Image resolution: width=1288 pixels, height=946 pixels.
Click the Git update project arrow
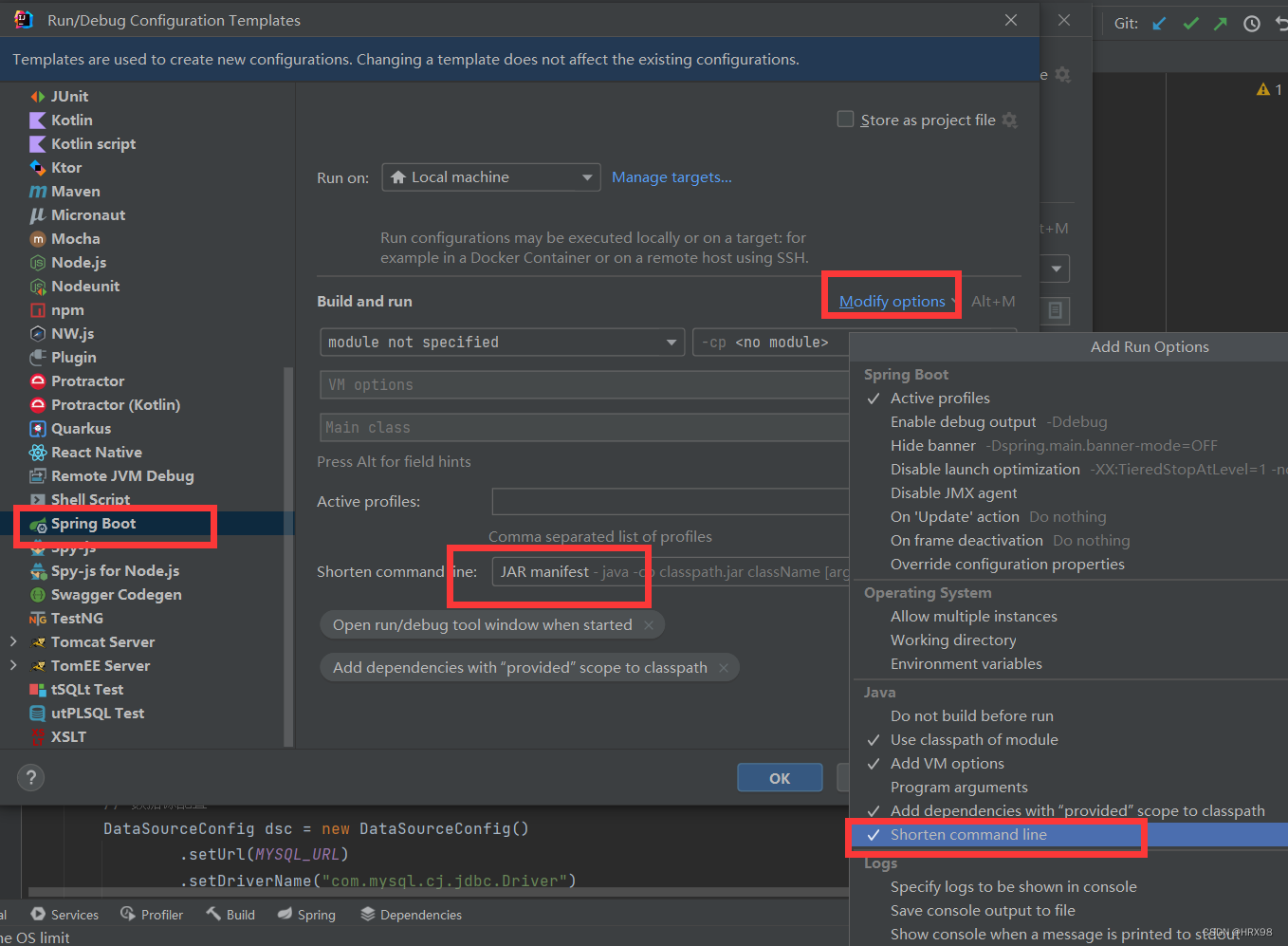click(1159, 24)
